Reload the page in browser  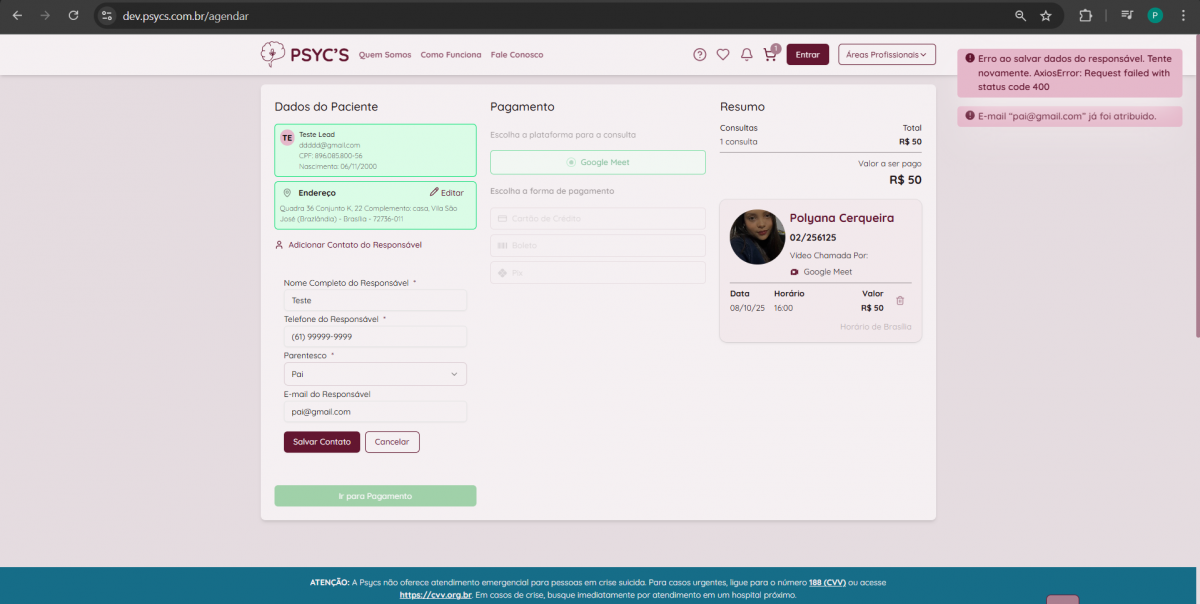pyautogui.click(x=73, y=16)
